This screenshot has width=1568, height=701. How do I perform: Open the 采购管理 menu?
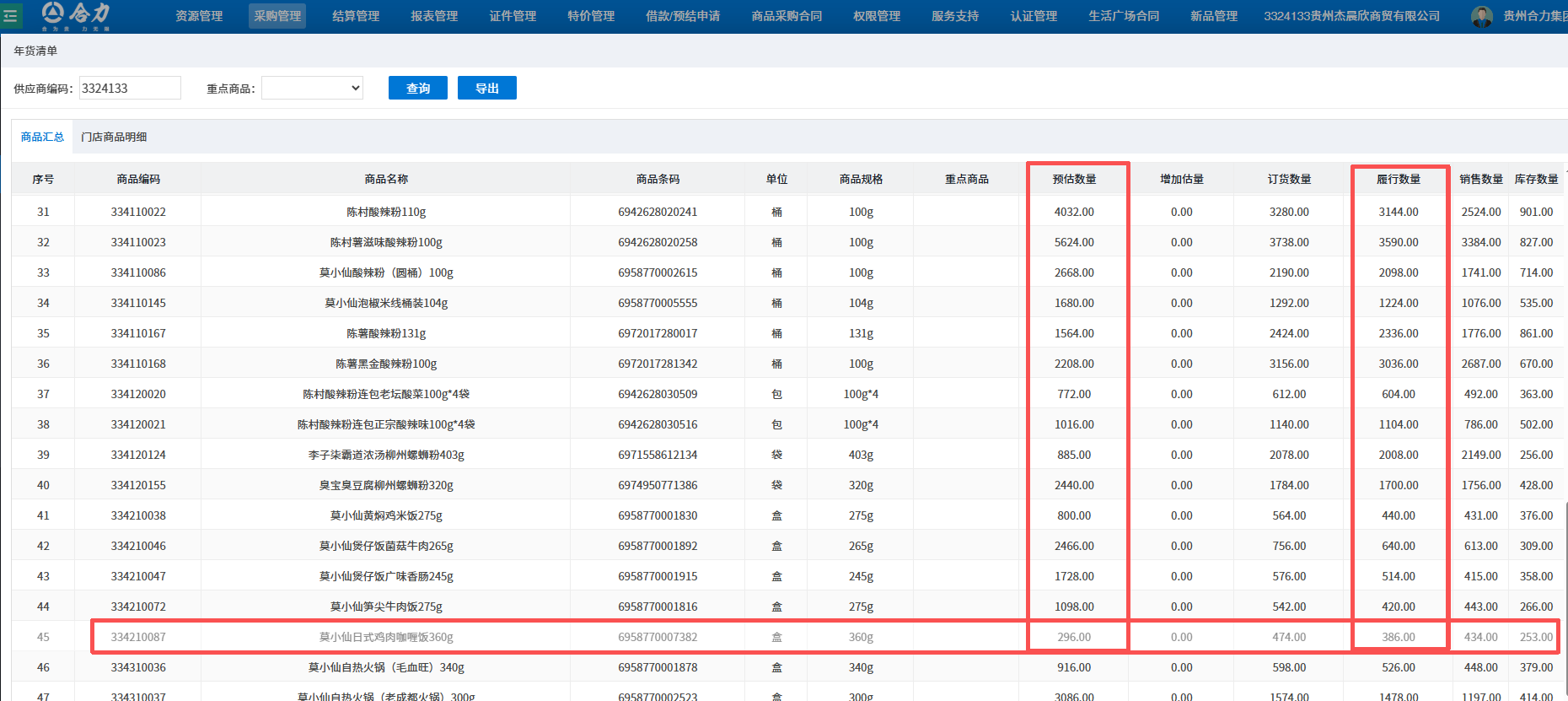[x=277, y=16]
